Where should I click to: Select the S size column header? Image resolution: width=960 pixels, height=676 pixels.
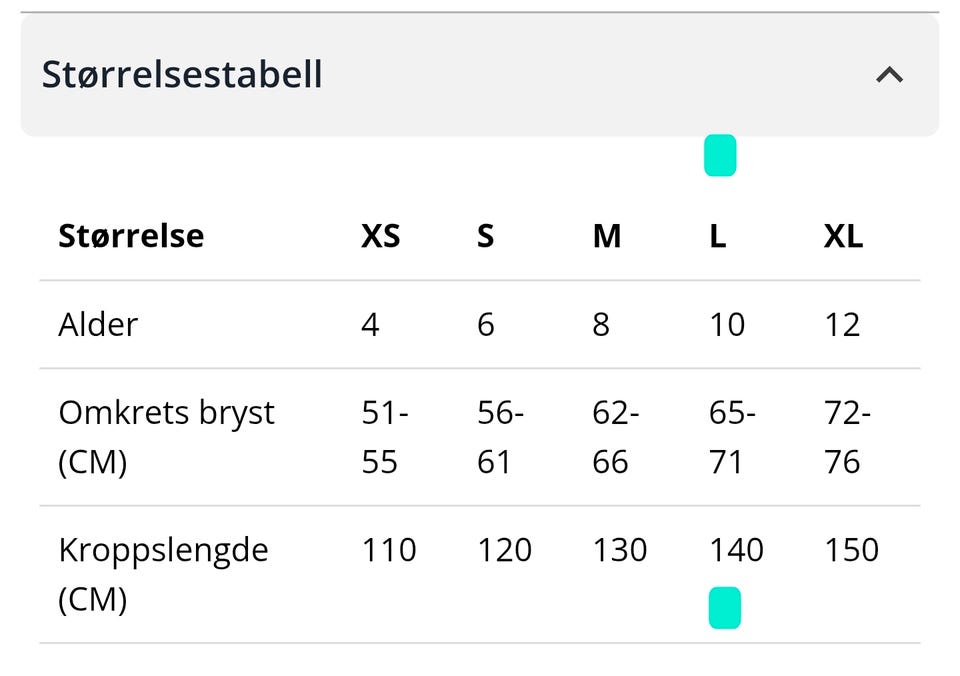[485, 236]
